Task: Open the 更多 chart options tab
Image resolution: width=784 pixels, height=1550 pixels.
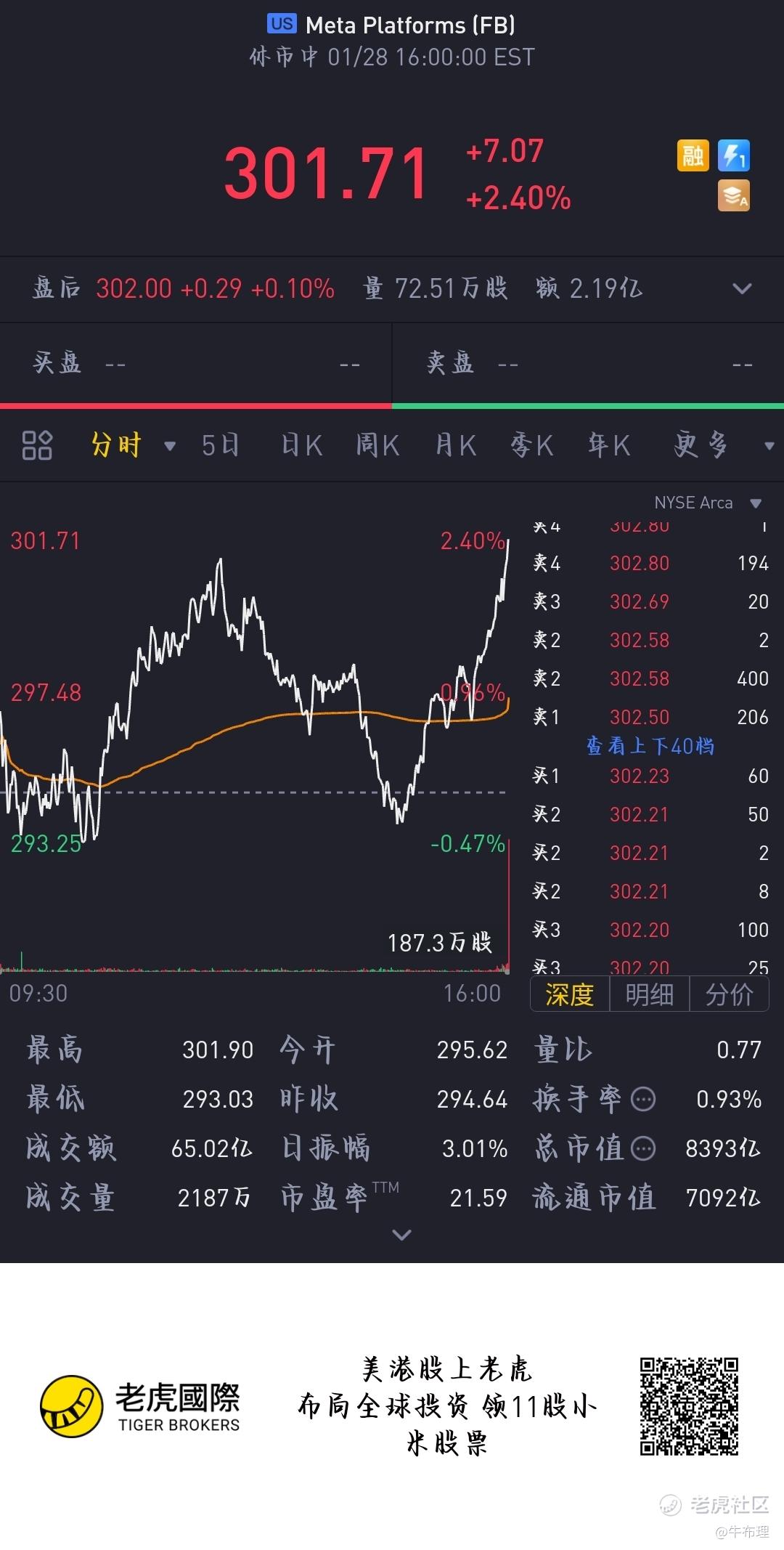Action: point(700,445)
